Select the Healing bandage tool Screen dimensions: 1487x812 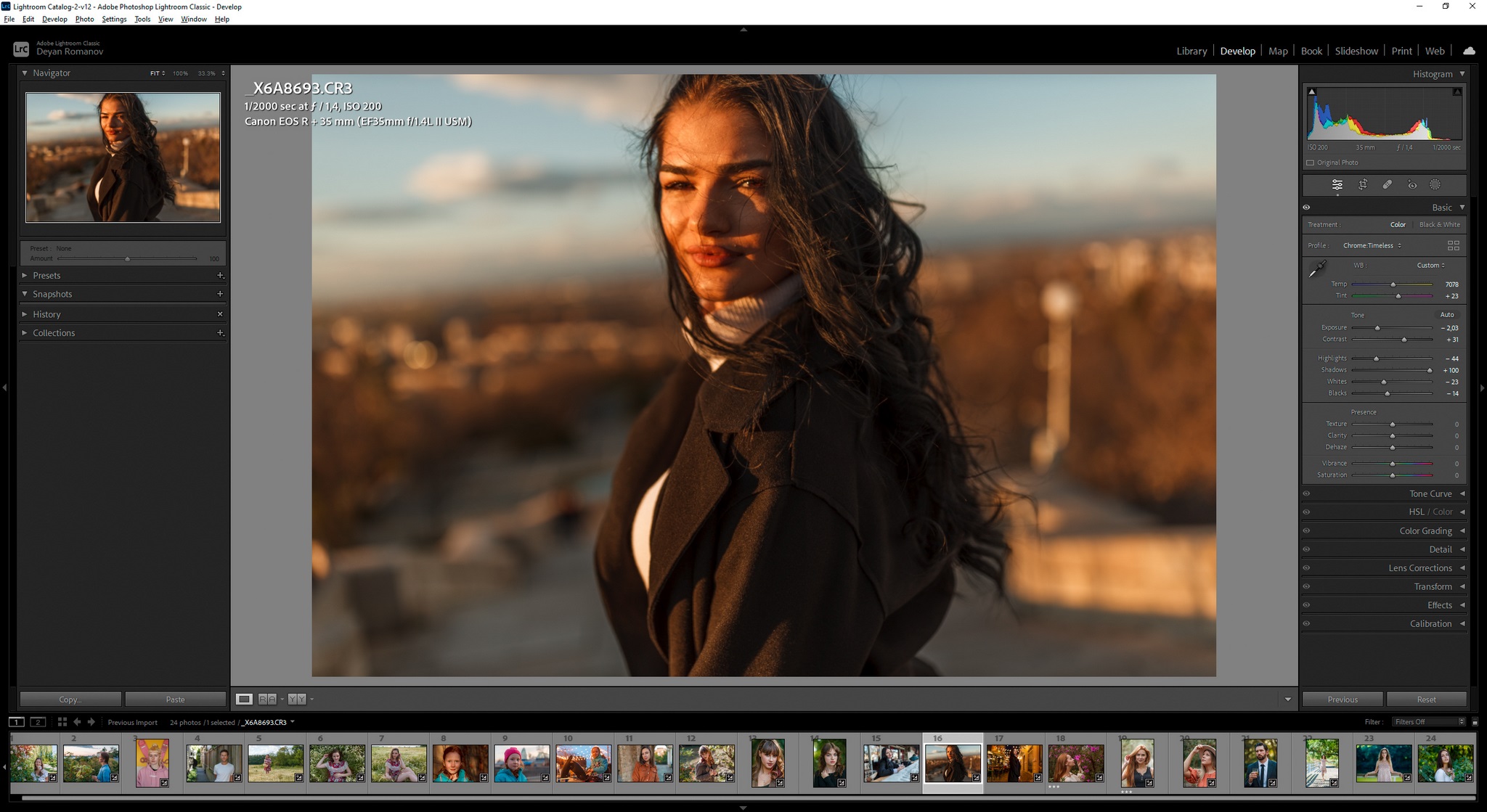(x=1387, y=185)
